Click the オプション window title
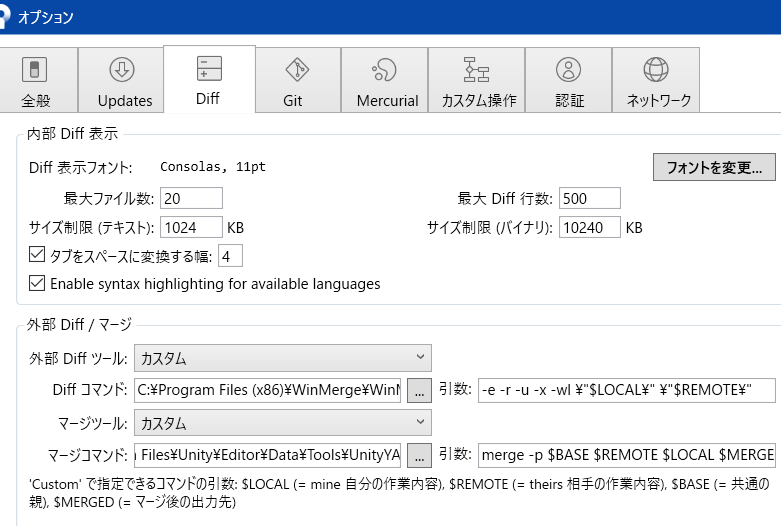 coord(46,17)
